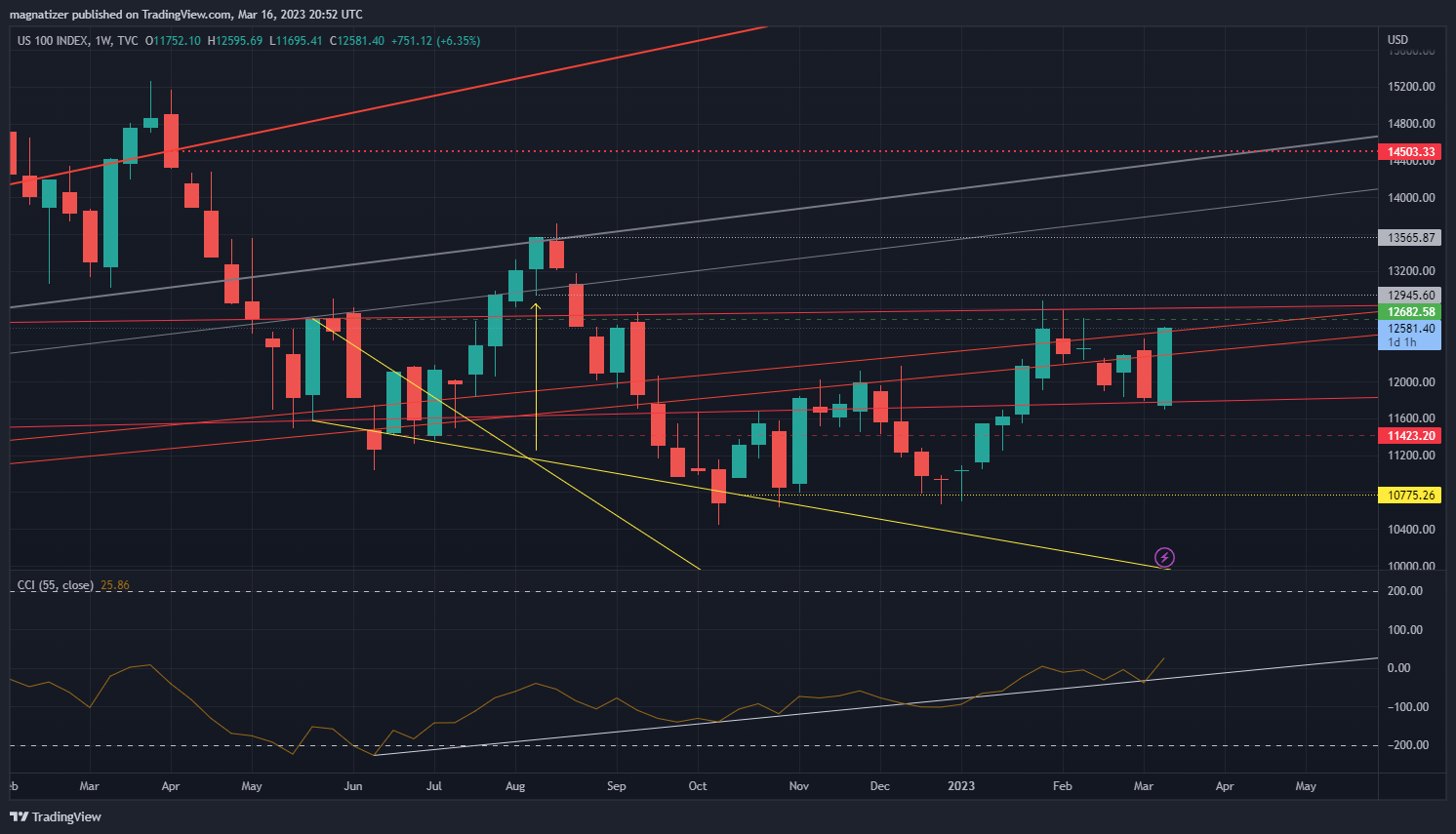Click the 13200.00 price axis tick
Image resolution: width=1456 pixels, height=834 pixels.
(1411, 271)
